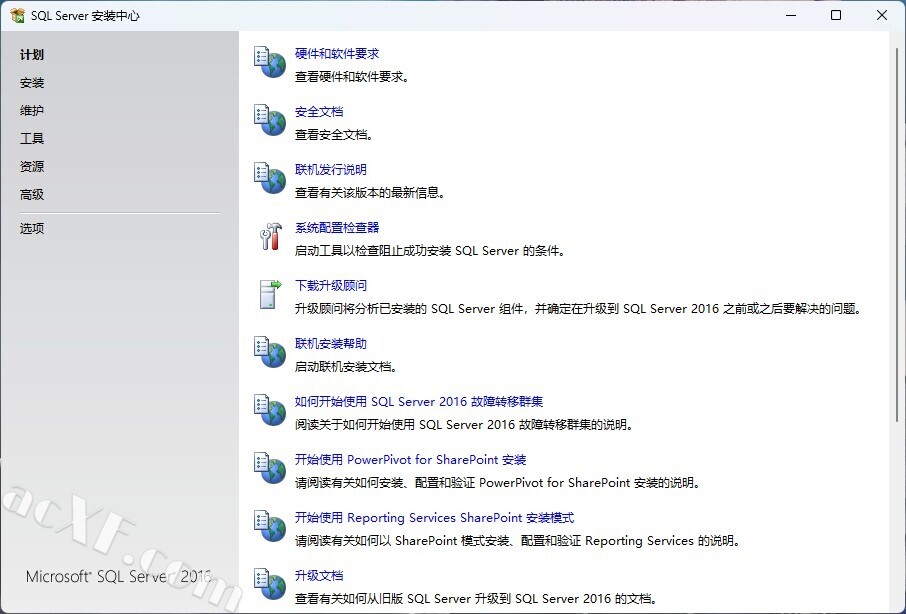Switch to the 选项 sidebar tab
Screen dimensions: 906x614
click(x=32, y=228)
